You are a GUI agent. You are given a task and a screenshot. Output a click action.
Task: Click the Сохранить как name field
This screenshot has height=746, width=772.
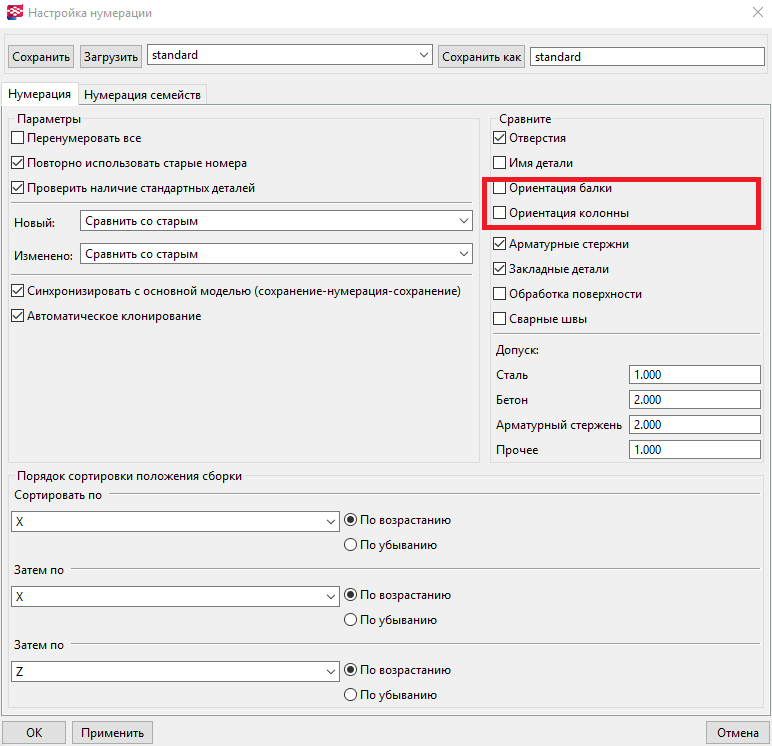click(646, 57)
